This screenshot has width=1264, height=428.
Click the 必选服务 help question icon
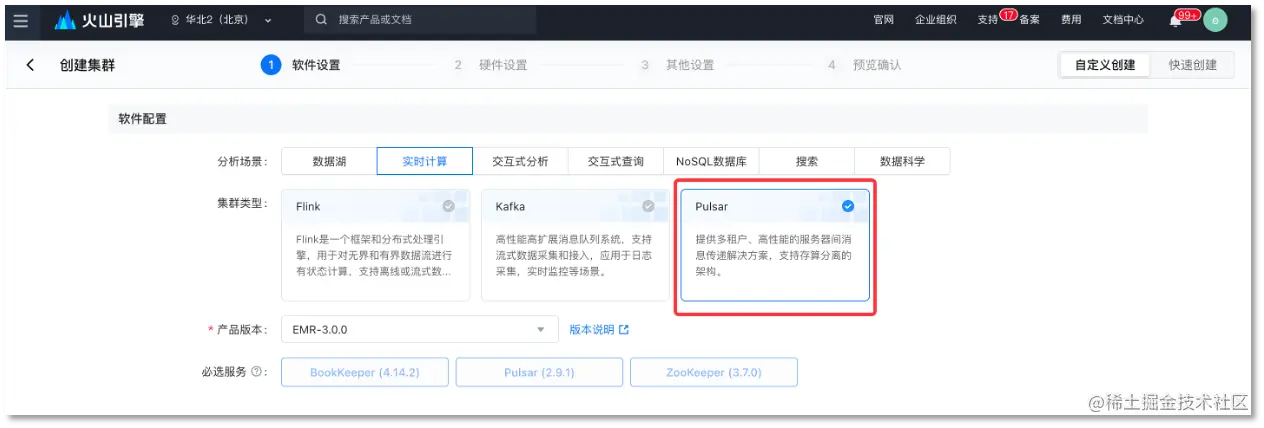[x=257, y=372]
